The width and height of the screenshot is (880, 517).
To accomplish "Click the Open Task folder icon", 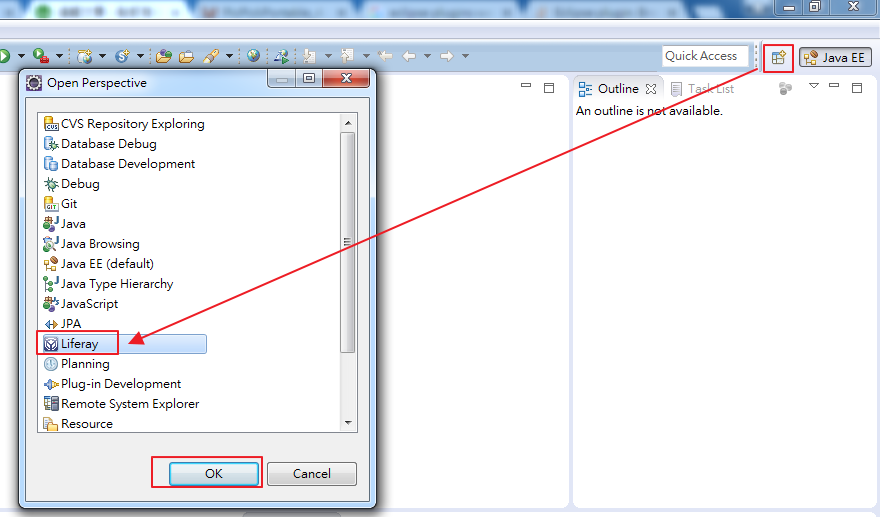I will pyautogui.click(x=186, y=56).
